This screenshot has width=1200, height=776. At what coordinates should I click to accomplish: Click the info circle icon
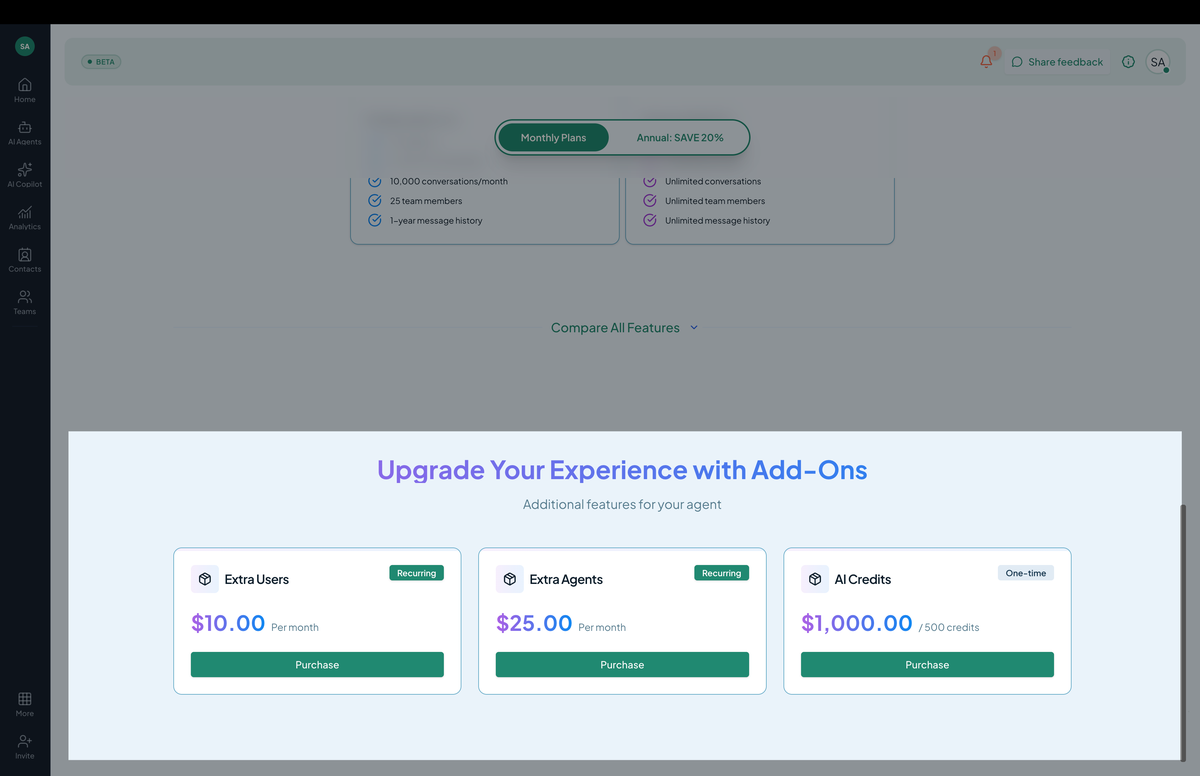tap(1128, 62)
